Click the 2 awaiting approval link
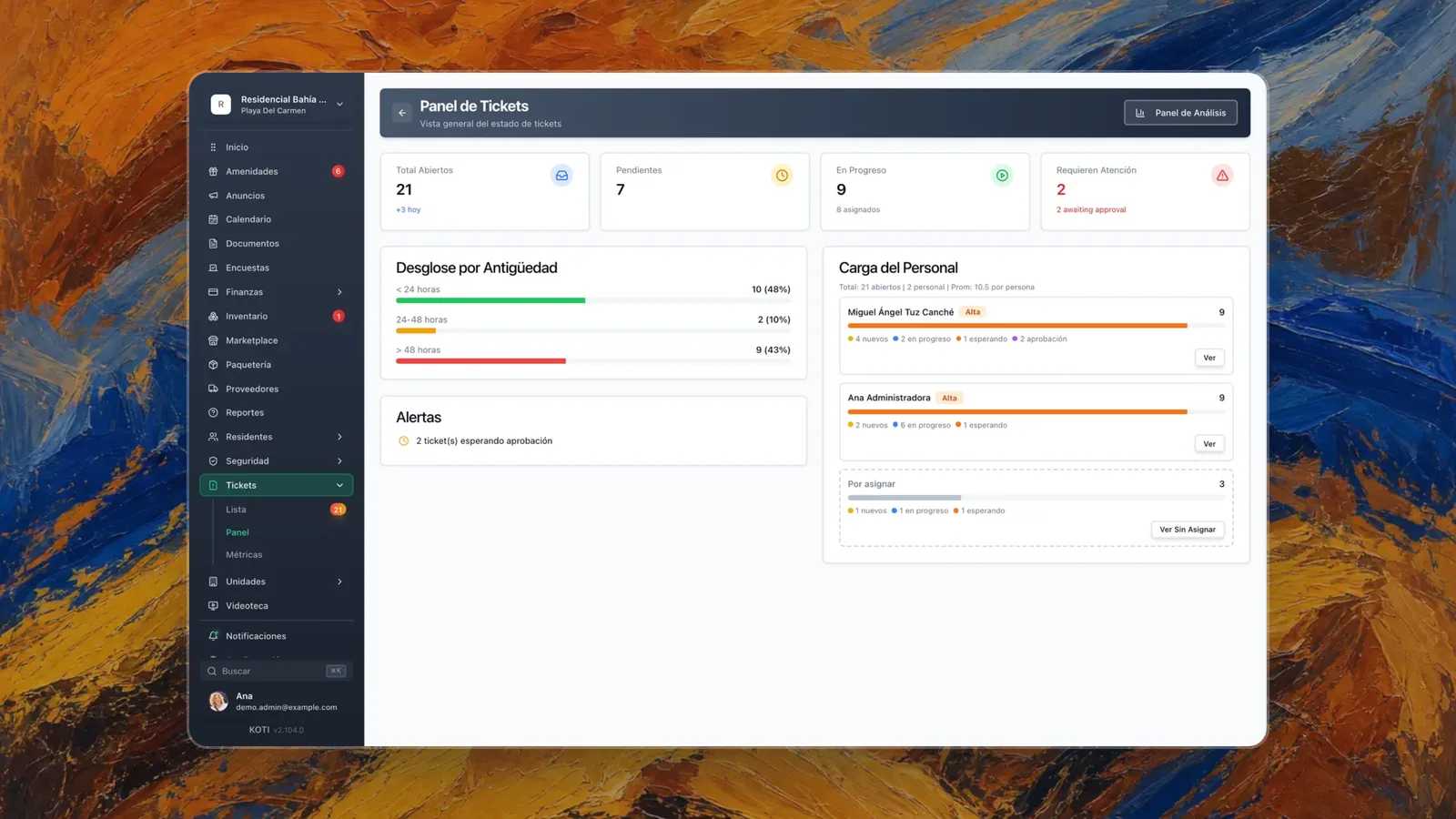This screenshot has width=1456, height=819. pos(1091,210)
